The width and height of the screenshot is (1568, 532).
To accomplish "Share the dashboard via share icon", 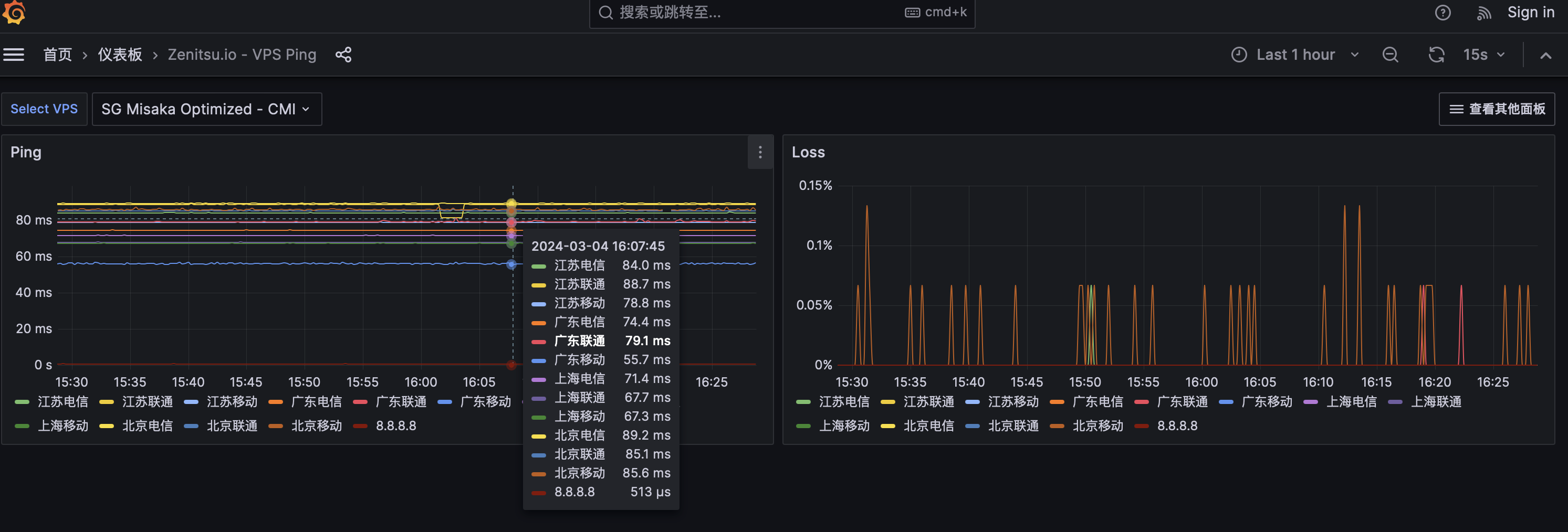I will [x=343, y=55].
